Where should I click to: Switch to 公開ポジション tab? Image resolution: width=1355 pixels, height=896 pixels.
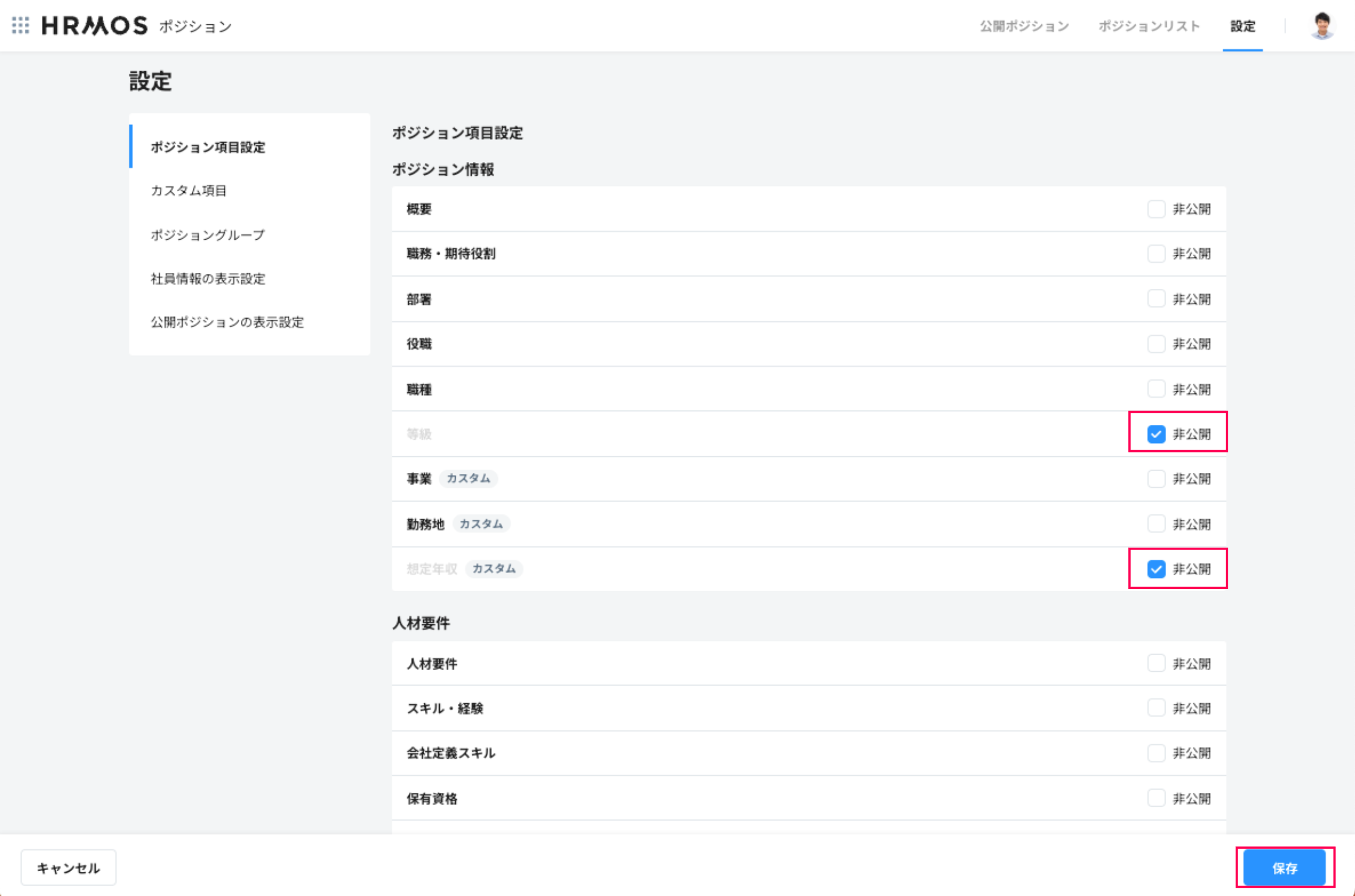tap(1024, 26)
